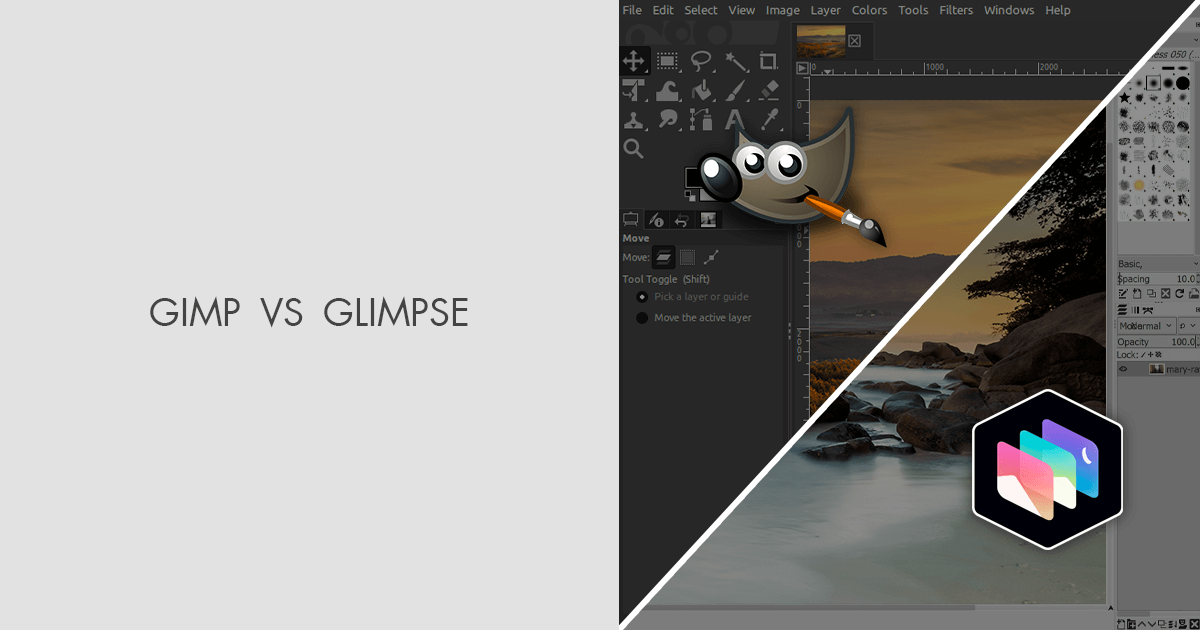Open the Device Status tab icon

tap(657, 220)
